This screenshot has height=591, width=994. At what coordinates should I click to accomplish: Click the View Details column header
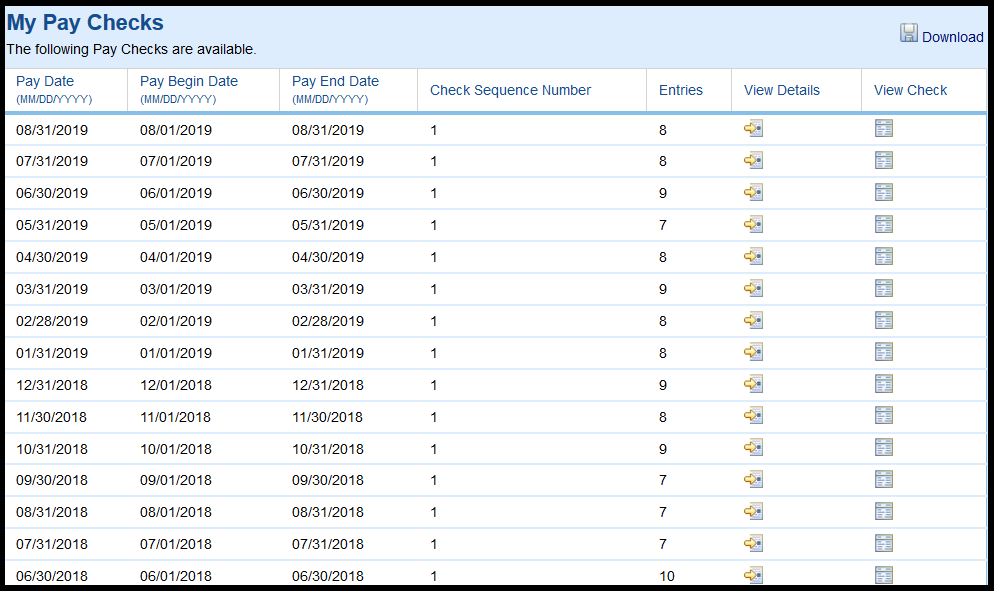781,90
